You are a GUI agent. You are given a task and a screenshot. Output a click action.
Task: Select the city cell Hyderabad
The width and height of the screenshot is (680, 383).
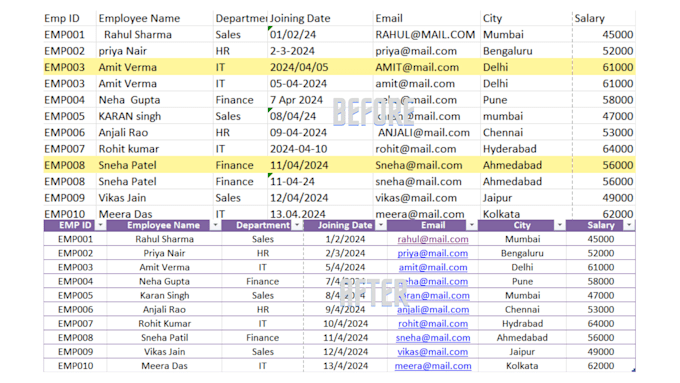526,149
